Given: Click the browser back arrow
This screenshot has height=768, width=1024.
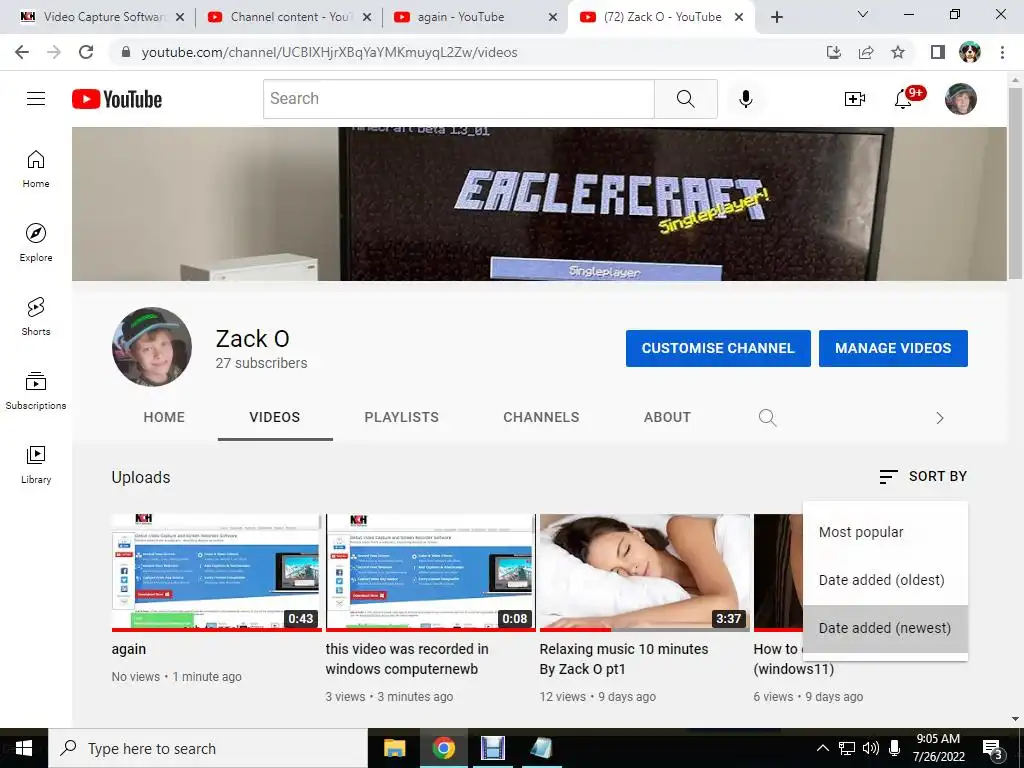Looking at the screenshot, I should pyautogui.click(x=22, y=52).
